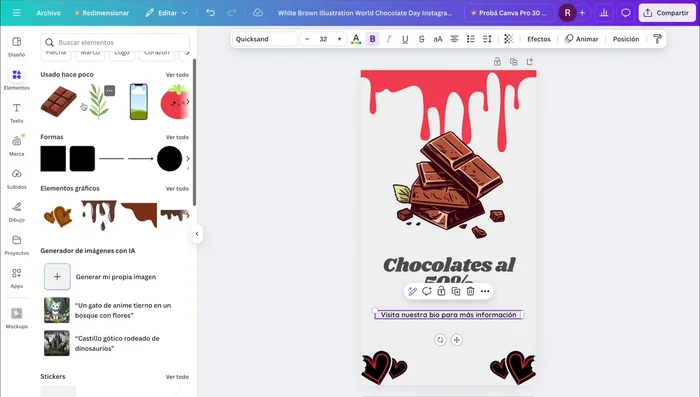Screen dimensions: 700x397
Task: Click the Probá Canva Pro button
Action: click(x=509, y=13)
